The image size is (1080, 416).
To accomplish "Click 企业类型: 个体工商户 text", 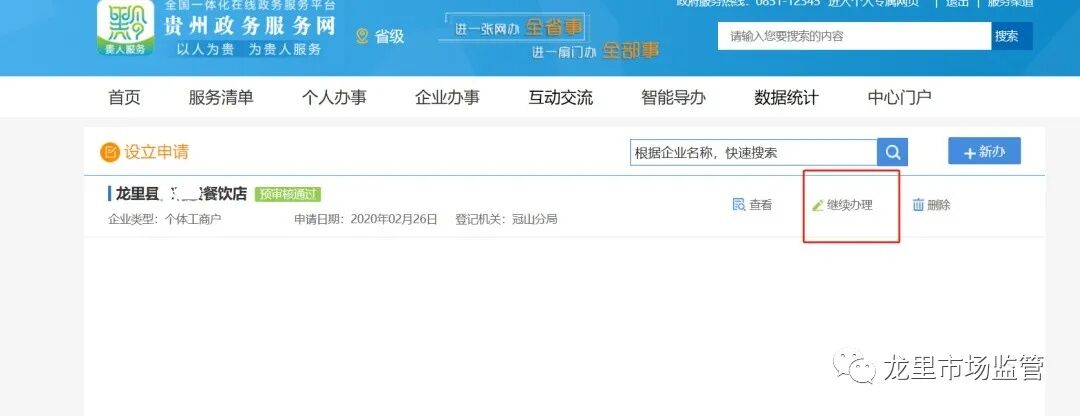I will [x=165, y=220].
